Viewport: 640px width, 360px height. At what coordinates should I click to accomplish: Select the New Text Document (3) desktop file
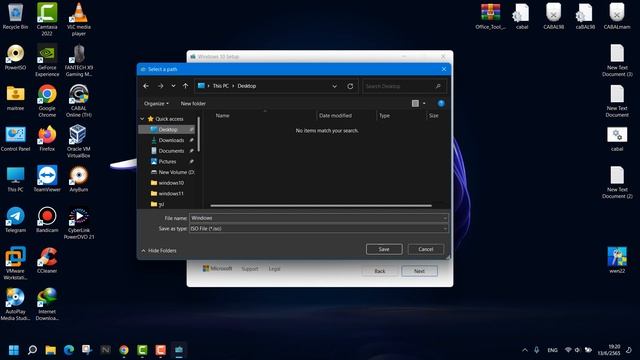(x=617, y=60)
